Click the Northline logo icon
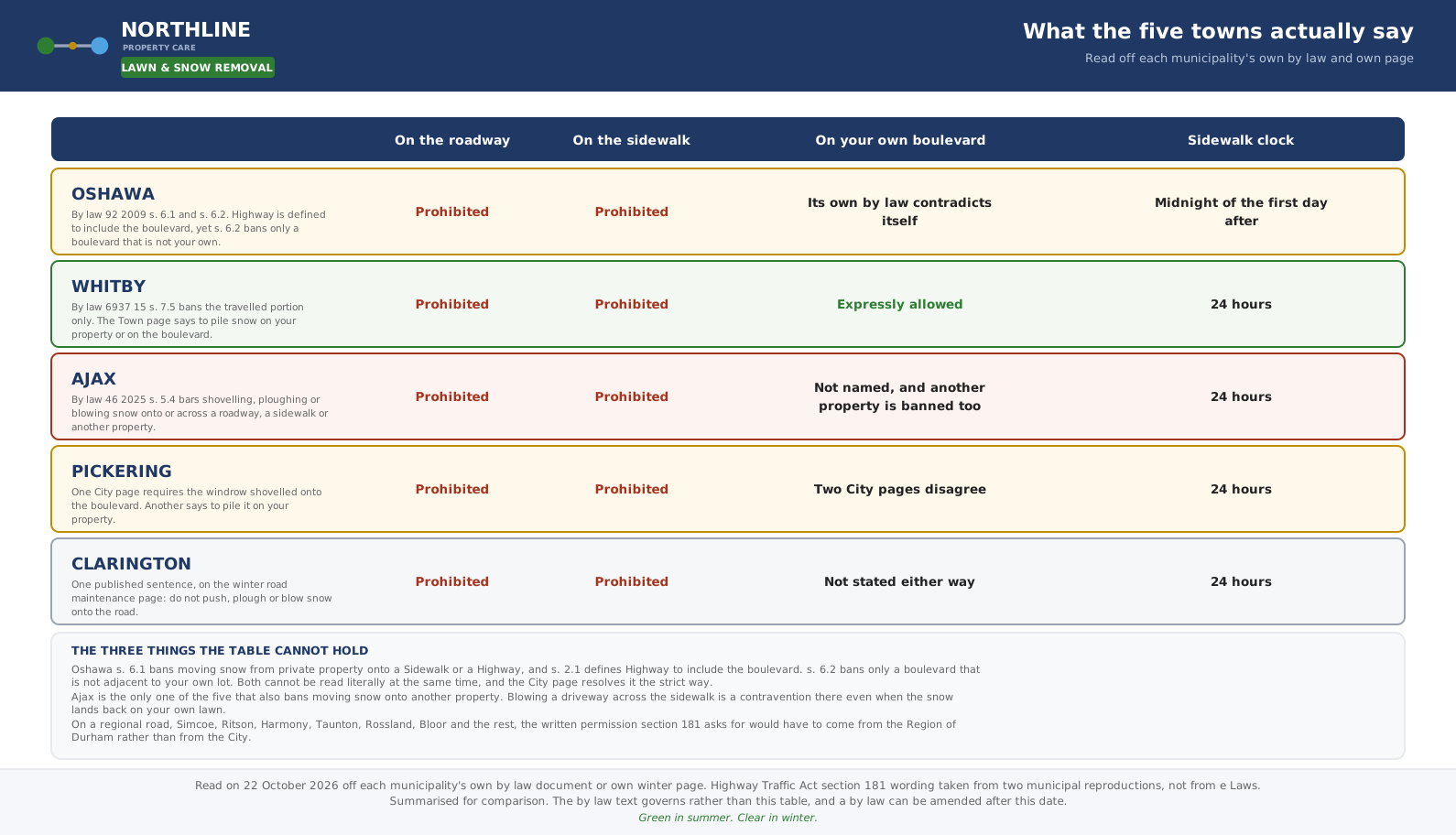Image resolution: width=1456 pixels, height=835 pixels. tap(72, 46)
